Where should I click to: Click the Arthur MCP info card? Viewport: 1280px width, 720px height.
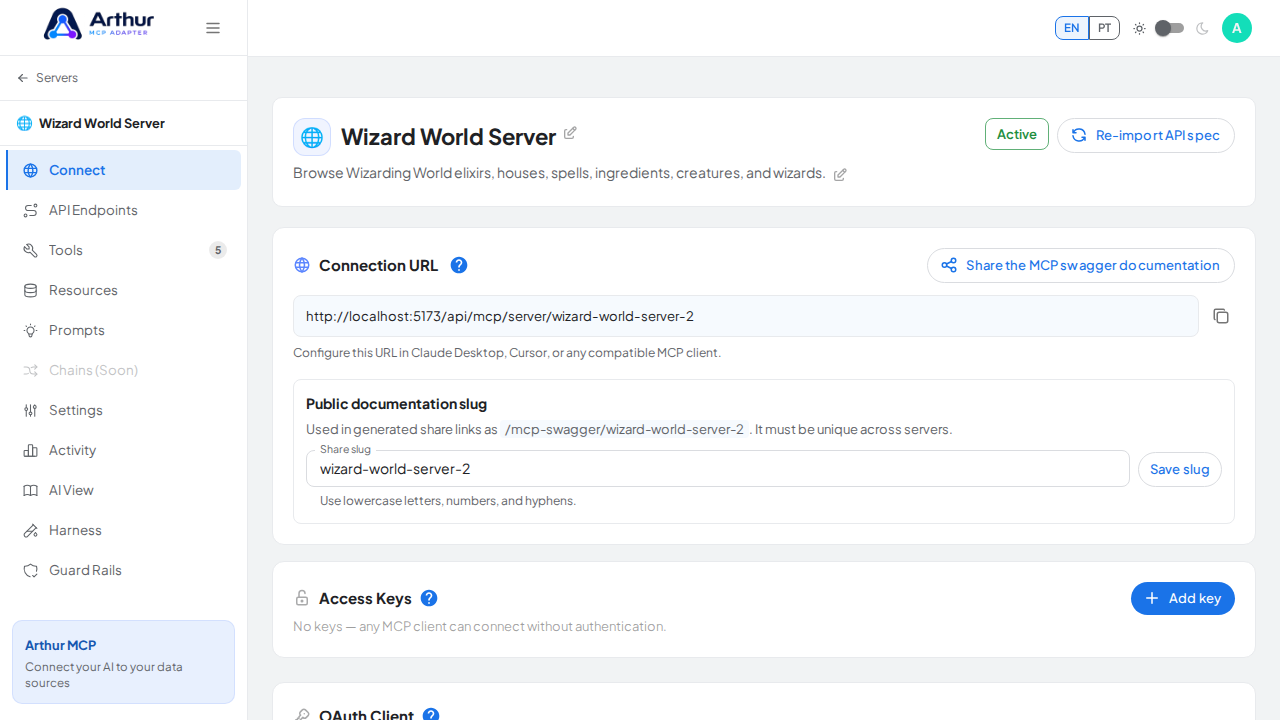pos(123,662)
